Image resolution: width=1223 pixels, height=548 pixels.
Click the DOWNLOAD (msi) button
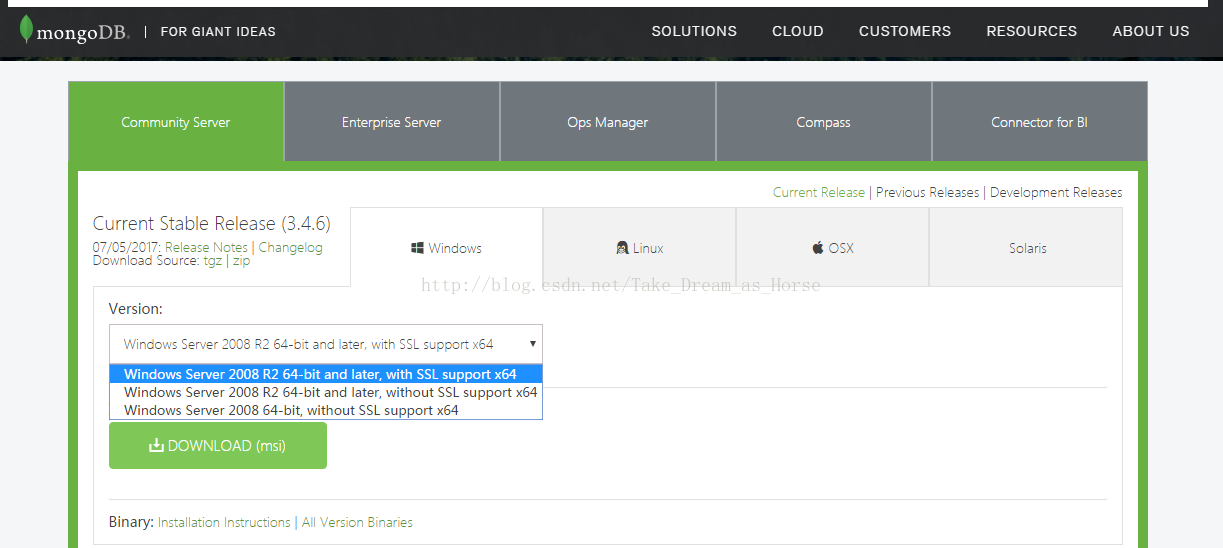click(218, 445)
